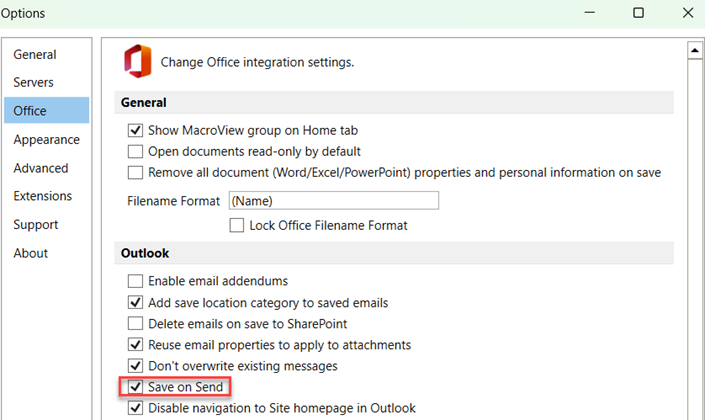Switch to the Servers tab
This screenshot has height=420, width=705.
(34, 83)
